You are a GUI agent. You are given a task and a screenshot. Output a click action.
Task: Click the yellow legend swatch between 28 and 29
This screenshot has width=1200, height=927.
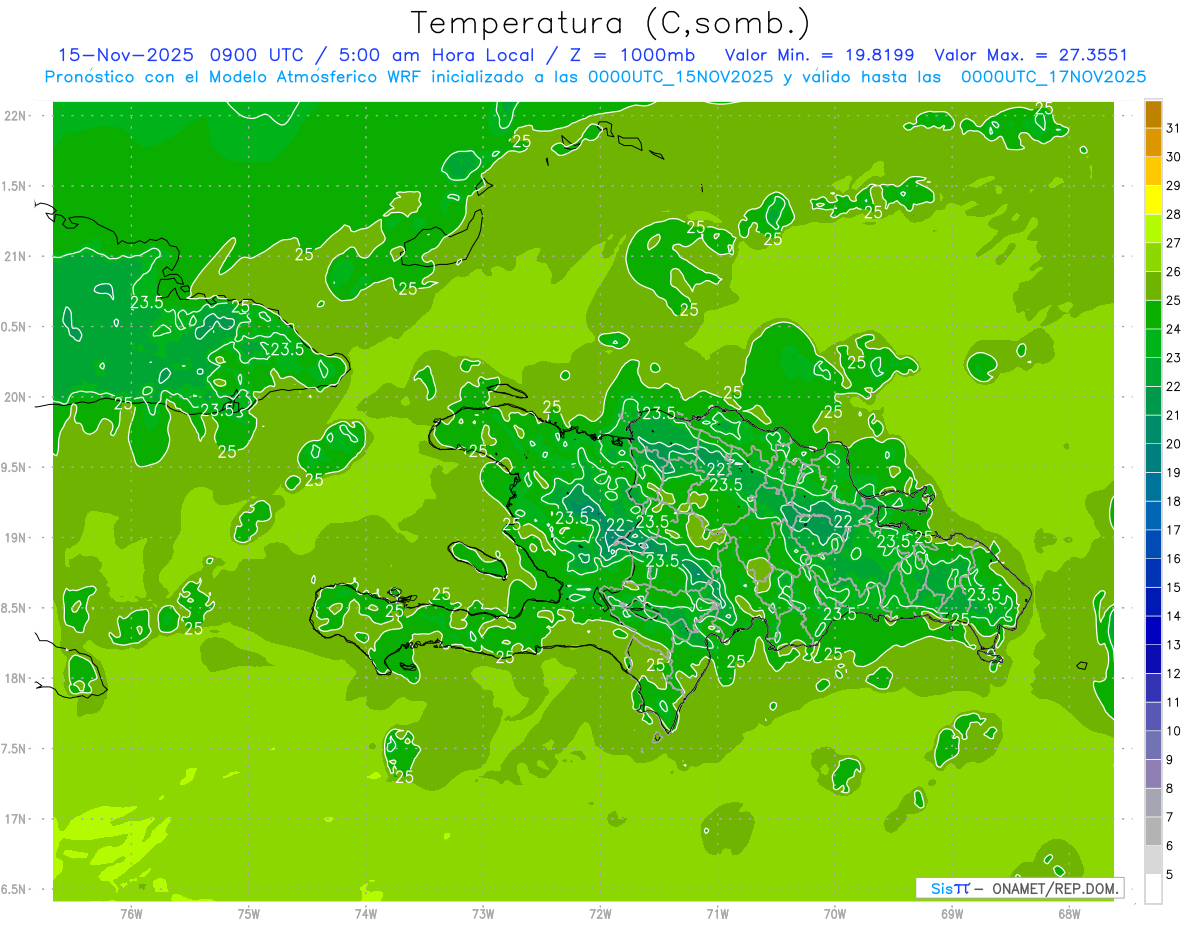(1153, 200)
